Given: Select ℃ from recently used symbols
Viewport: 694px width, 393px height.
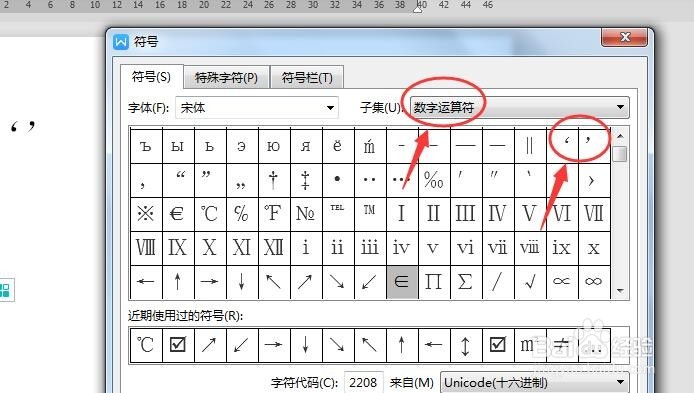Looking at the screenshot, I should [145, 345].
